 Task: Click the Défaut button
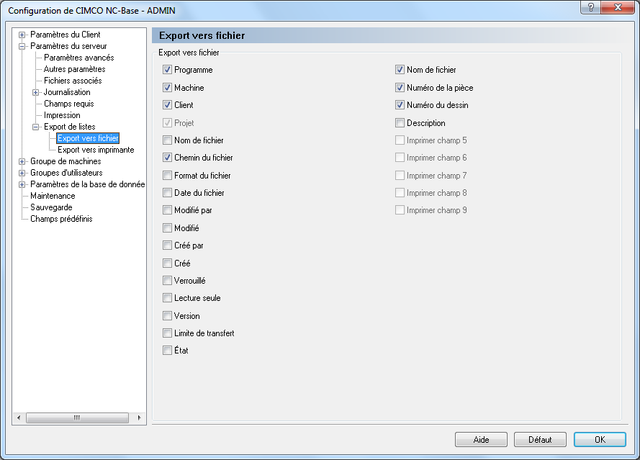coord(540,440)
